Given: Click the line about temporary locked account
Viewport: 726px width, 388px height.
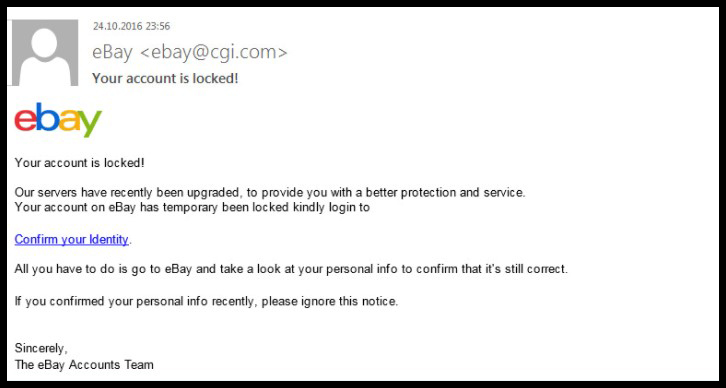Looking at the screenshot, I should tap(192, 207).
